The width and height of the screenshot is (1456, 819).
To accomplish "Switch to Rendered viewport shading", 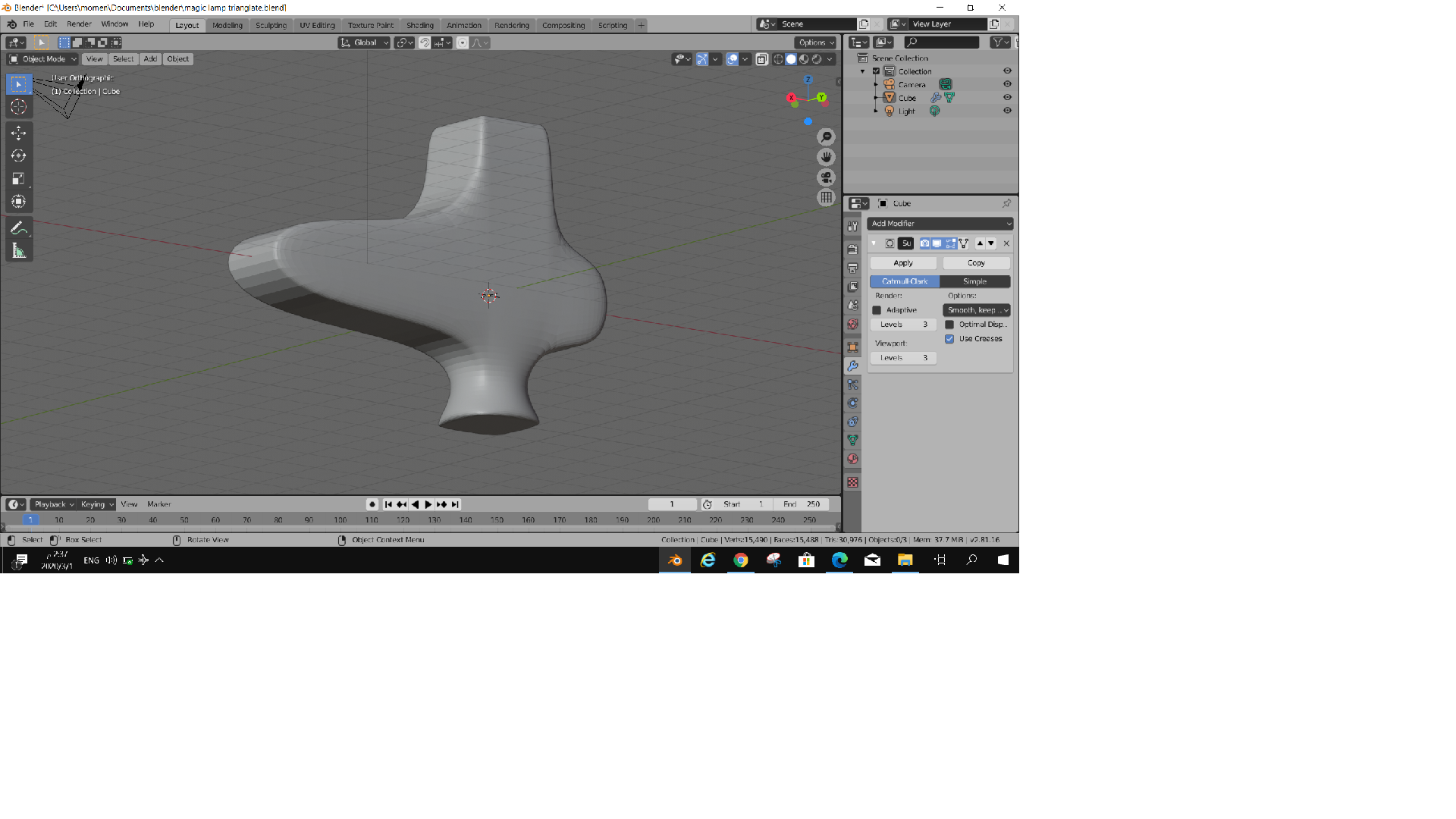I will [x=817, y=59].
